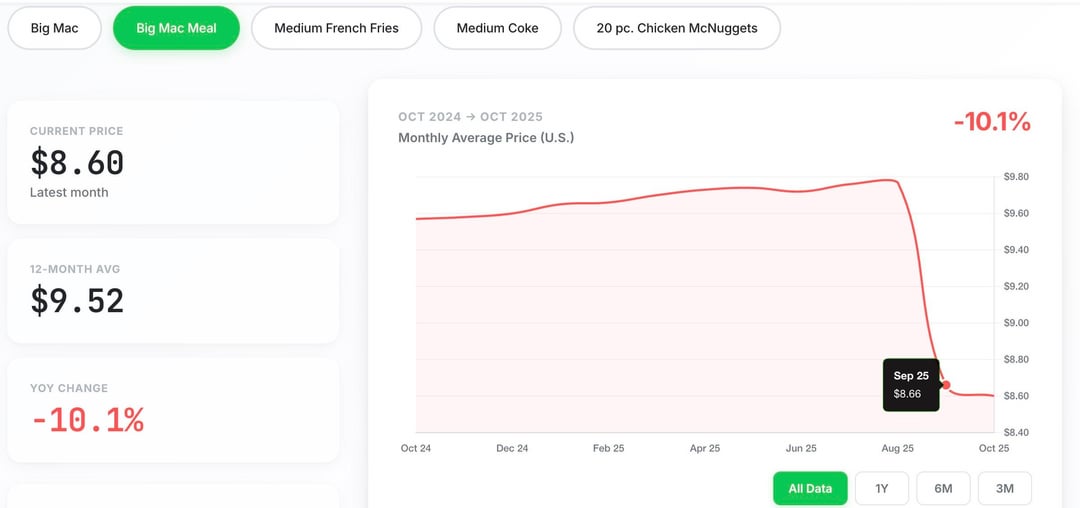Click the Monthly Average Price chart title
The image size is (1080, 508).
pyautogui.click(x=486, y=138)
